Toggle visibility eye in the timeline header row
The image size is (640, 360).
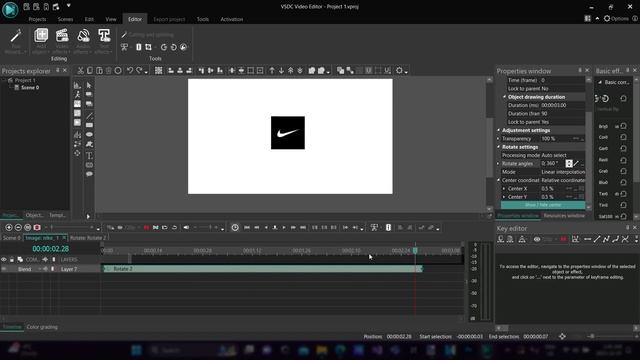[x=4, y=260]
